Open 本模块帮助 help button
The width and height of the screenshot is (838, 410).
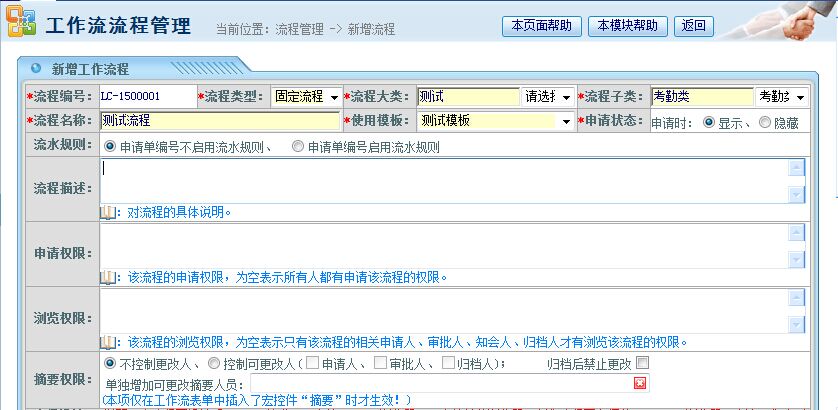pyautogui.click(x=627, y=25)
